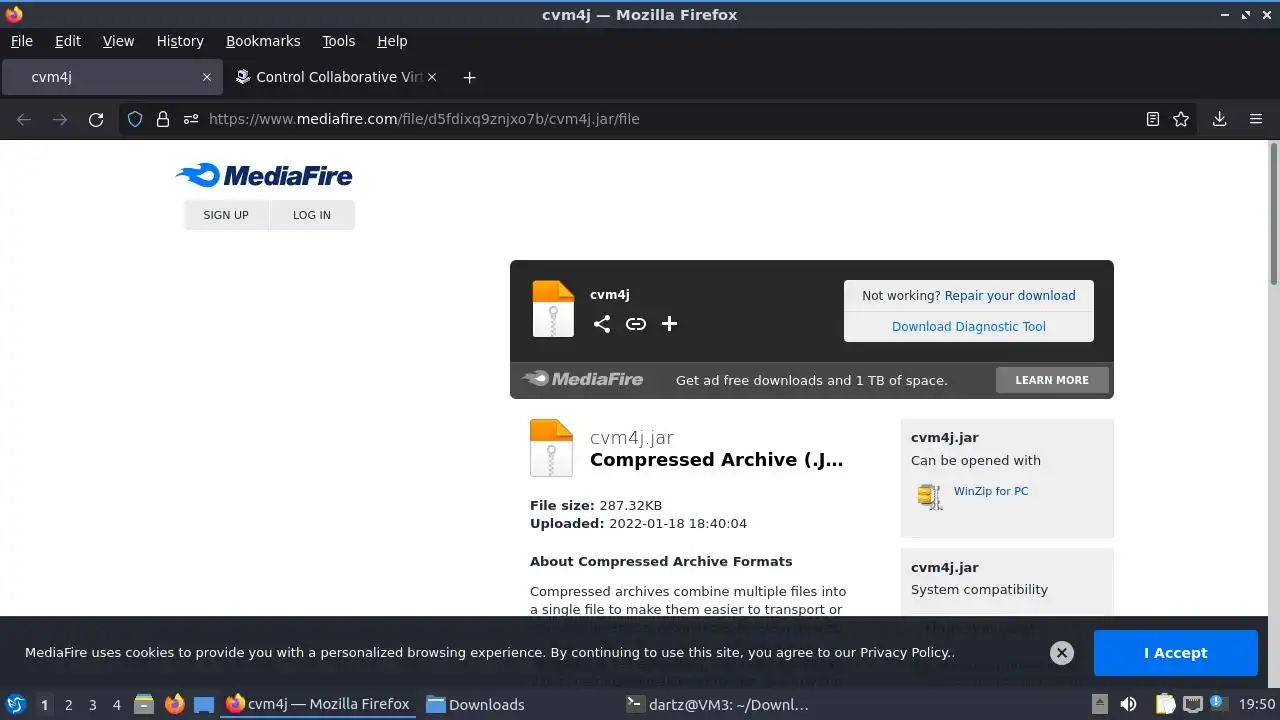
Task: Switch to the Control Collaborative Virtual tab
Action: coord(338,77)
